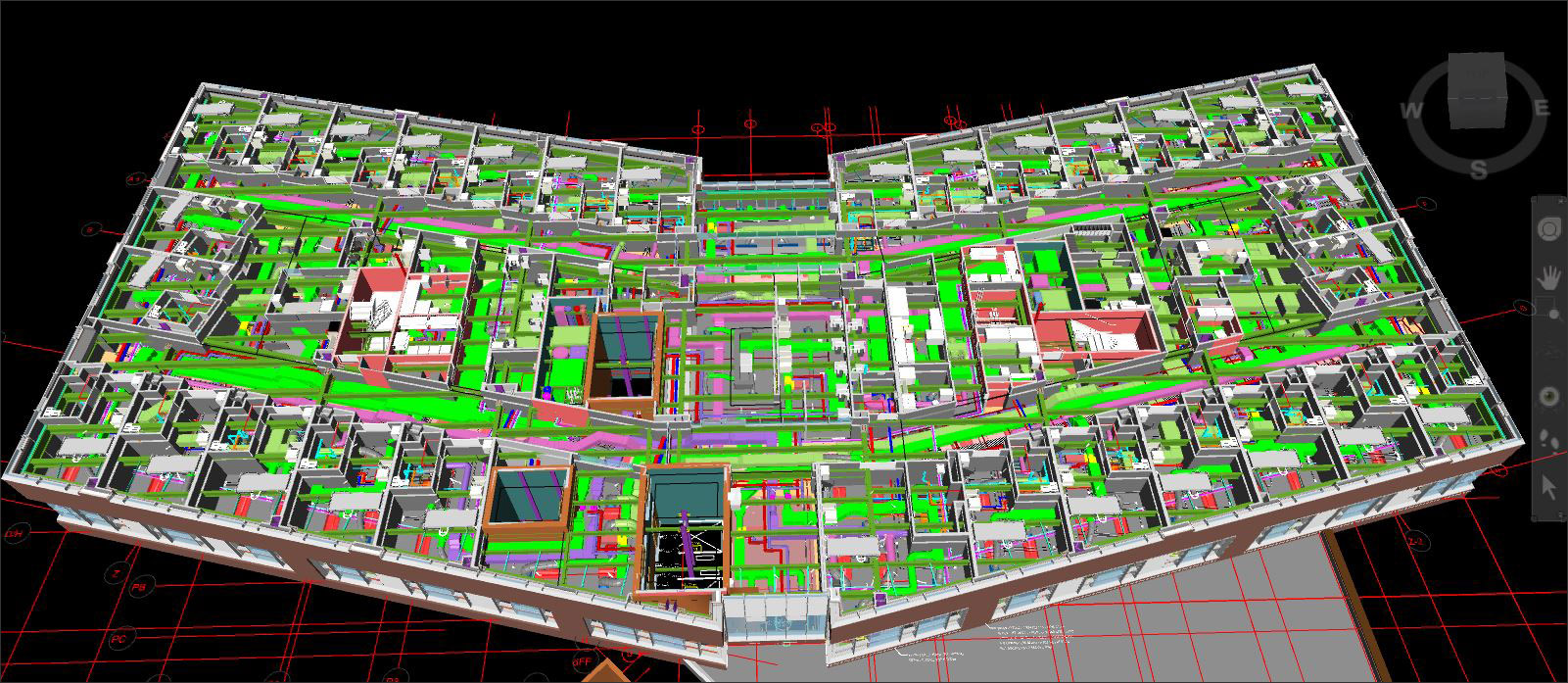
Task: Click the W compass label on ViewCube
Action: tap(1412, 110)
